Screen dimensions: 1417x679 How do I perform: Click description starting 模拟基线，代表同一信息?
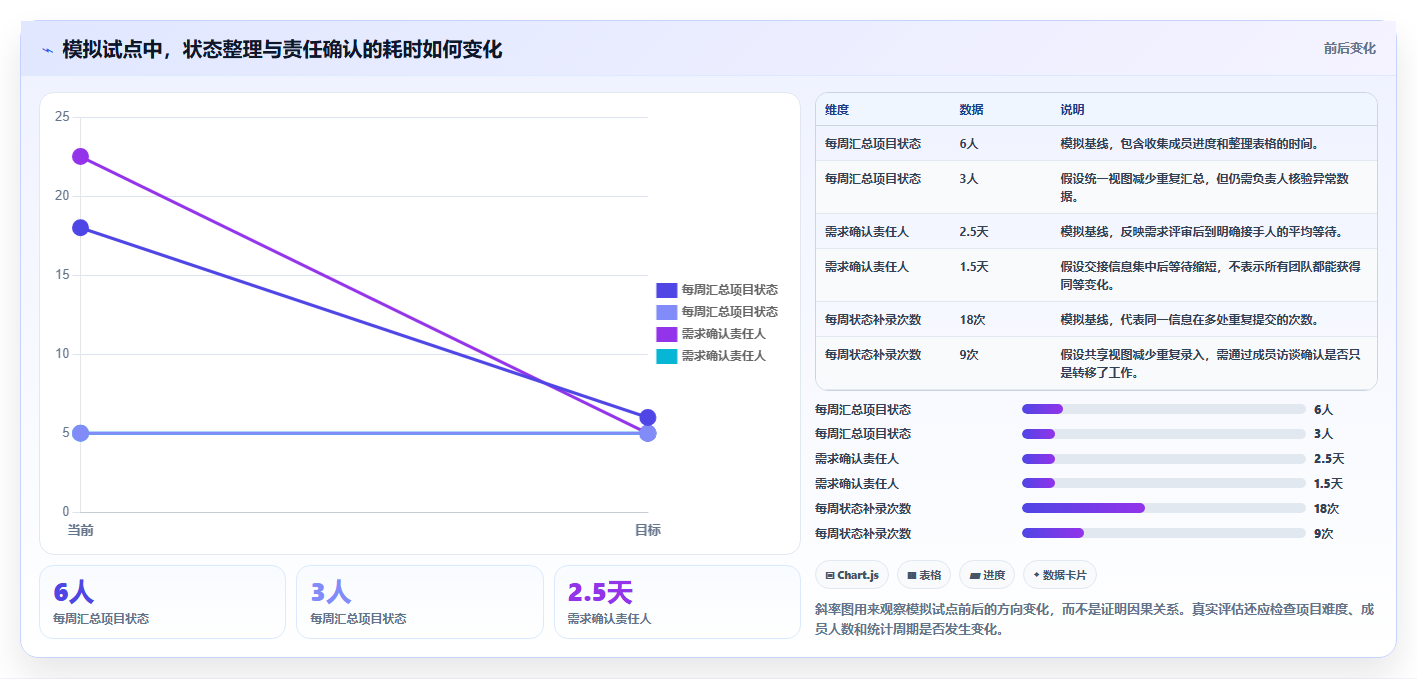(x=1189, y=319)
